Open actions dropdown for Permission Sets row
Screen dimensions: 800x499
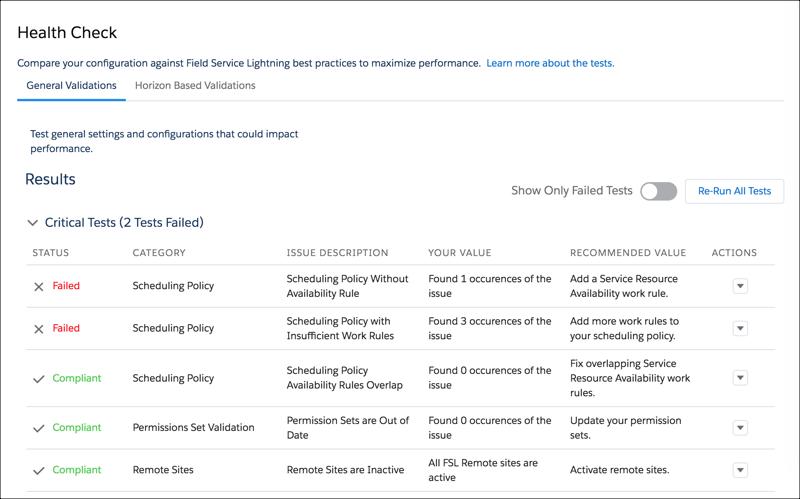740,428
